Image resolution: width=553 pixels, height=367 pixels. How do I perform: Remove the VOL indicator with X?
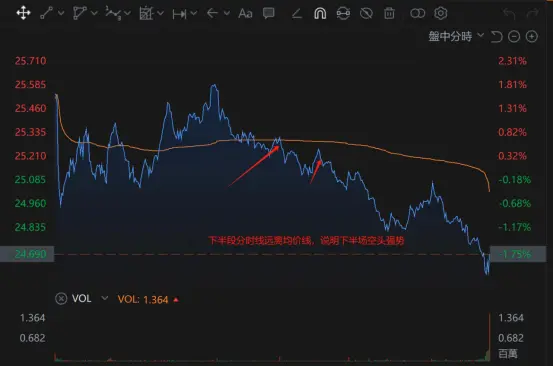click(61, 299)
